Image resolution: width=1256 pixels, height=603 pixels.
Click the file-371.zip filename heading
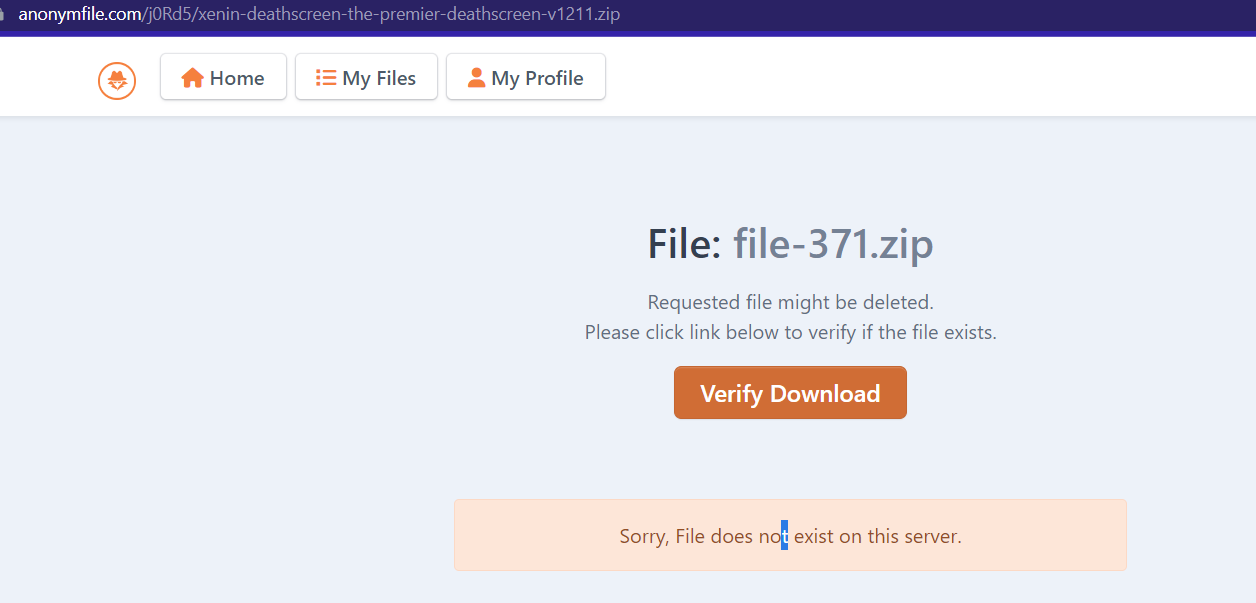[x=833, y=244]
